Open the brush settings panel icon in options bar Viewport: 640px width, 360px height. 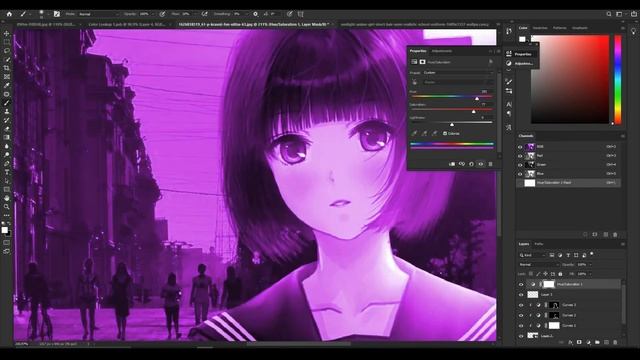[57, 14]
